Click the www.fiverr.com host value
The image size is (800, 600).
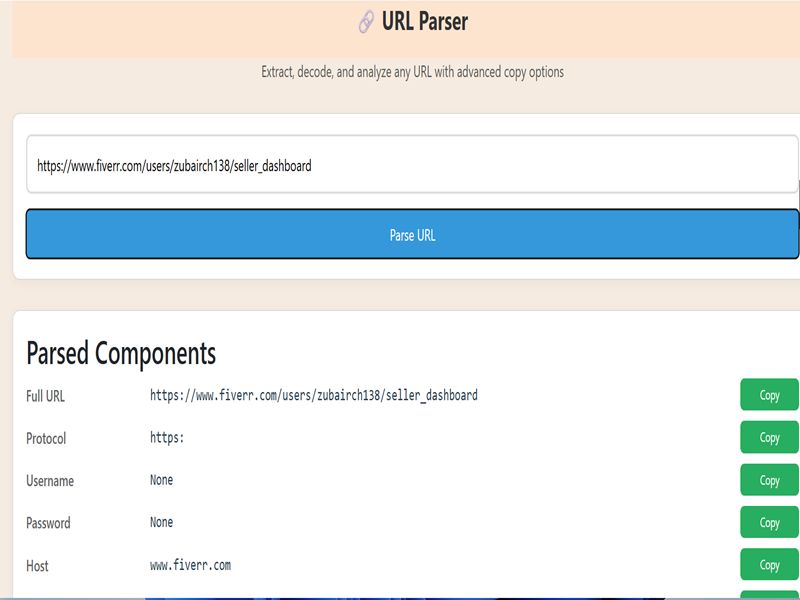coord(190,565)
